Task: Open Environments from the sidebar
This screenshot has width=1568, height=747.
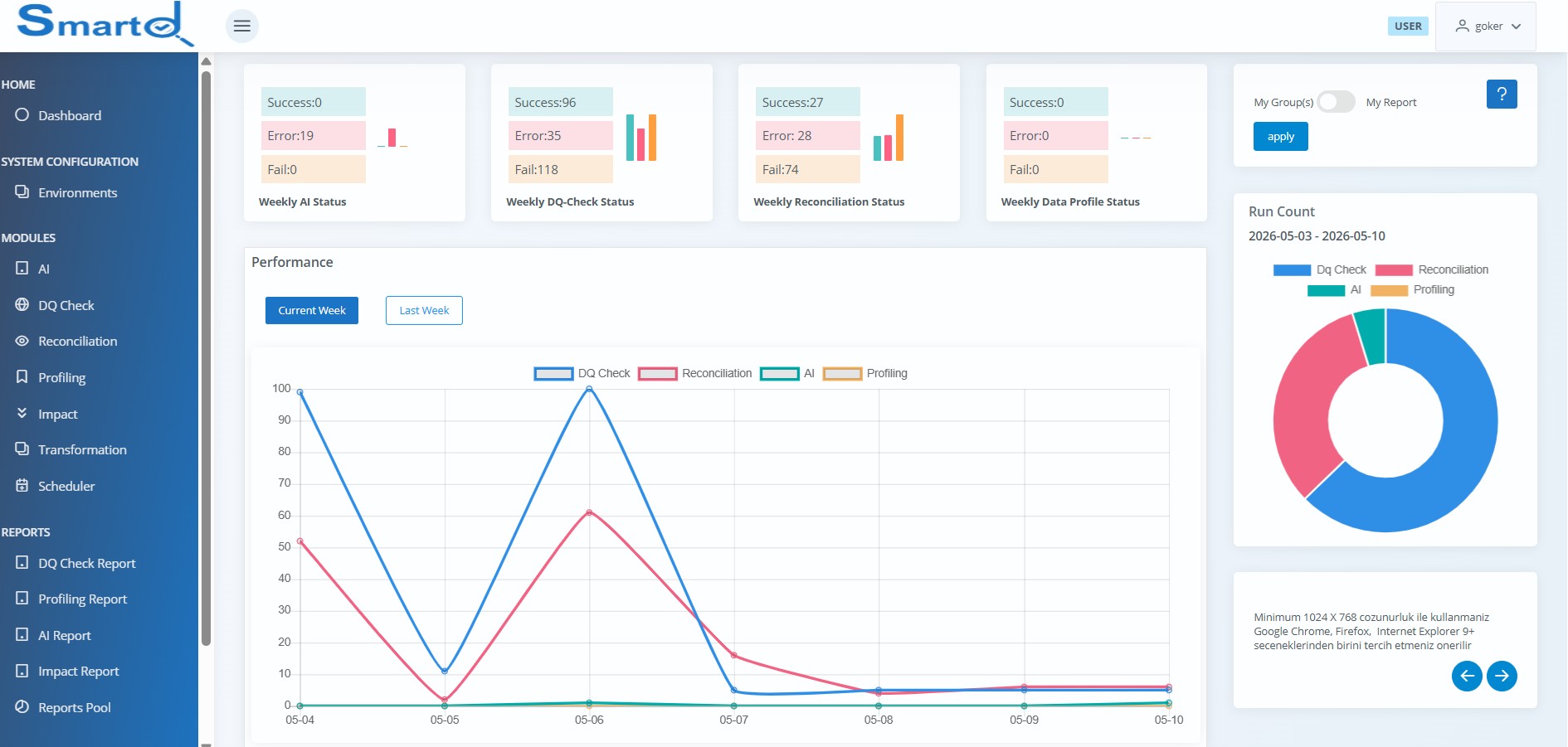Action: coord(78,192)
